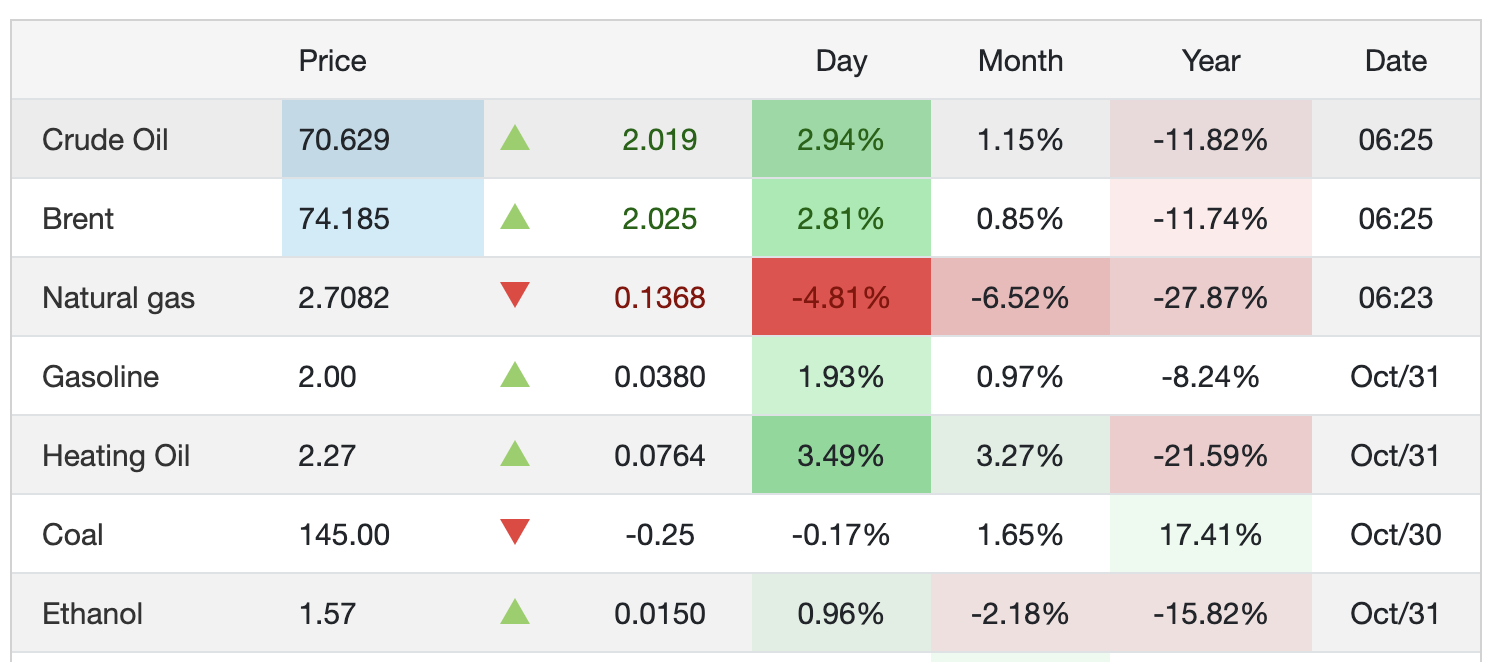Open the Brent commodity link

78,218
